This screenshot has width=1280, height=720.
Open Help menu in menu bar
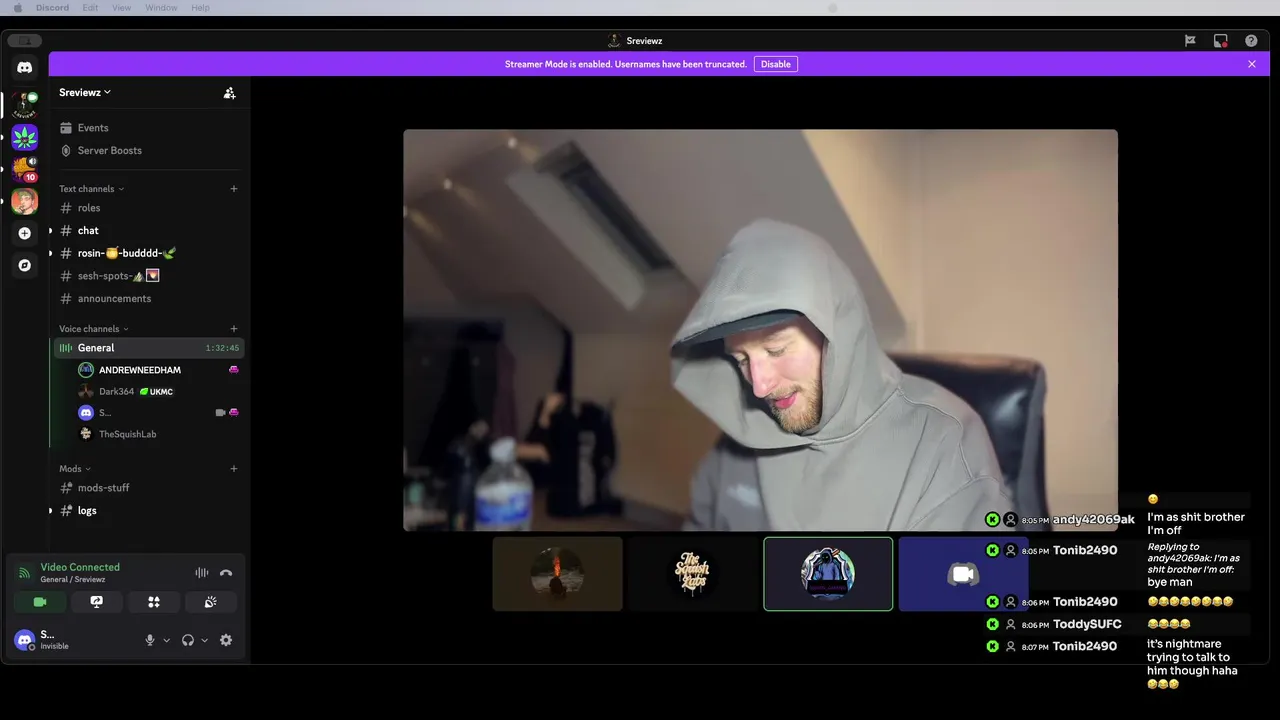tap(200, 8)
